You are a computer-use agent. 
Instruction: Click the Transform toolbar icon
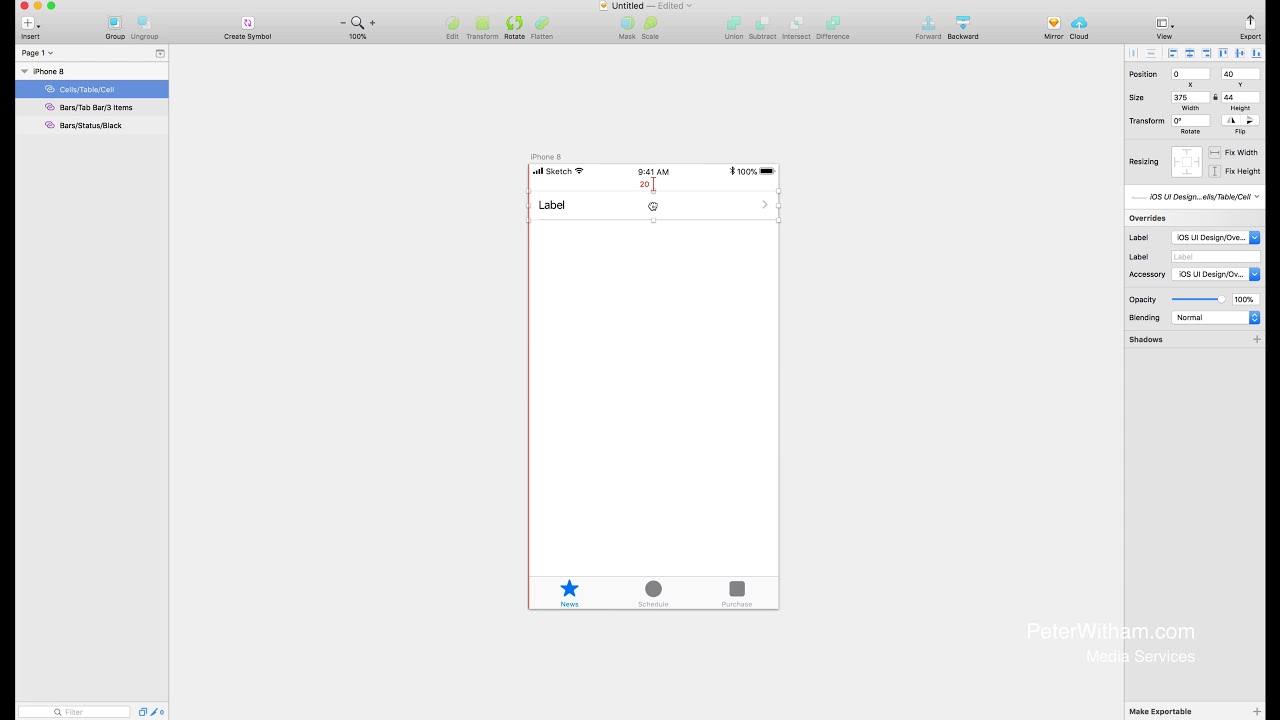[482, 23]
